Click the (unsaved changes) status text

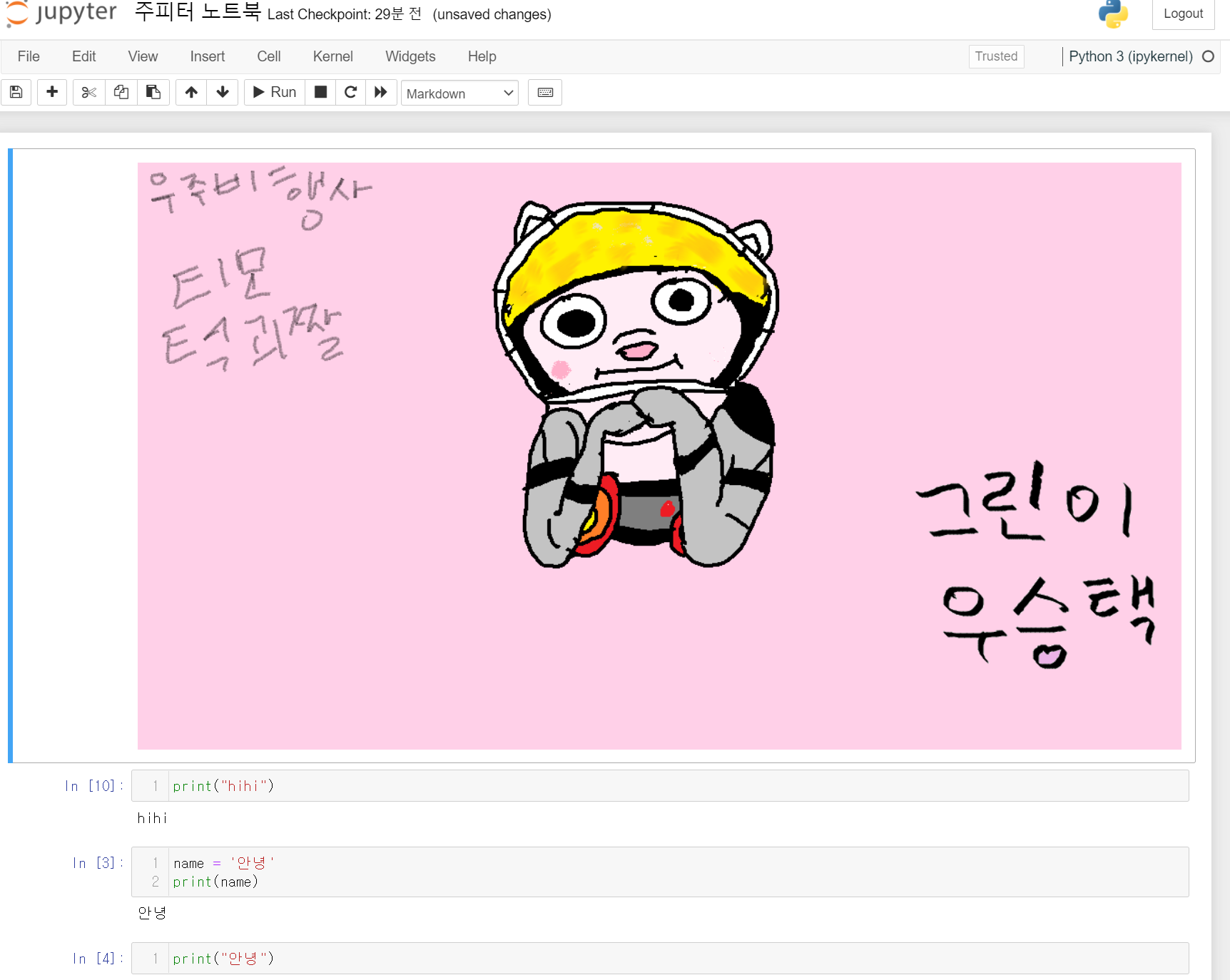tap(492, 14)
